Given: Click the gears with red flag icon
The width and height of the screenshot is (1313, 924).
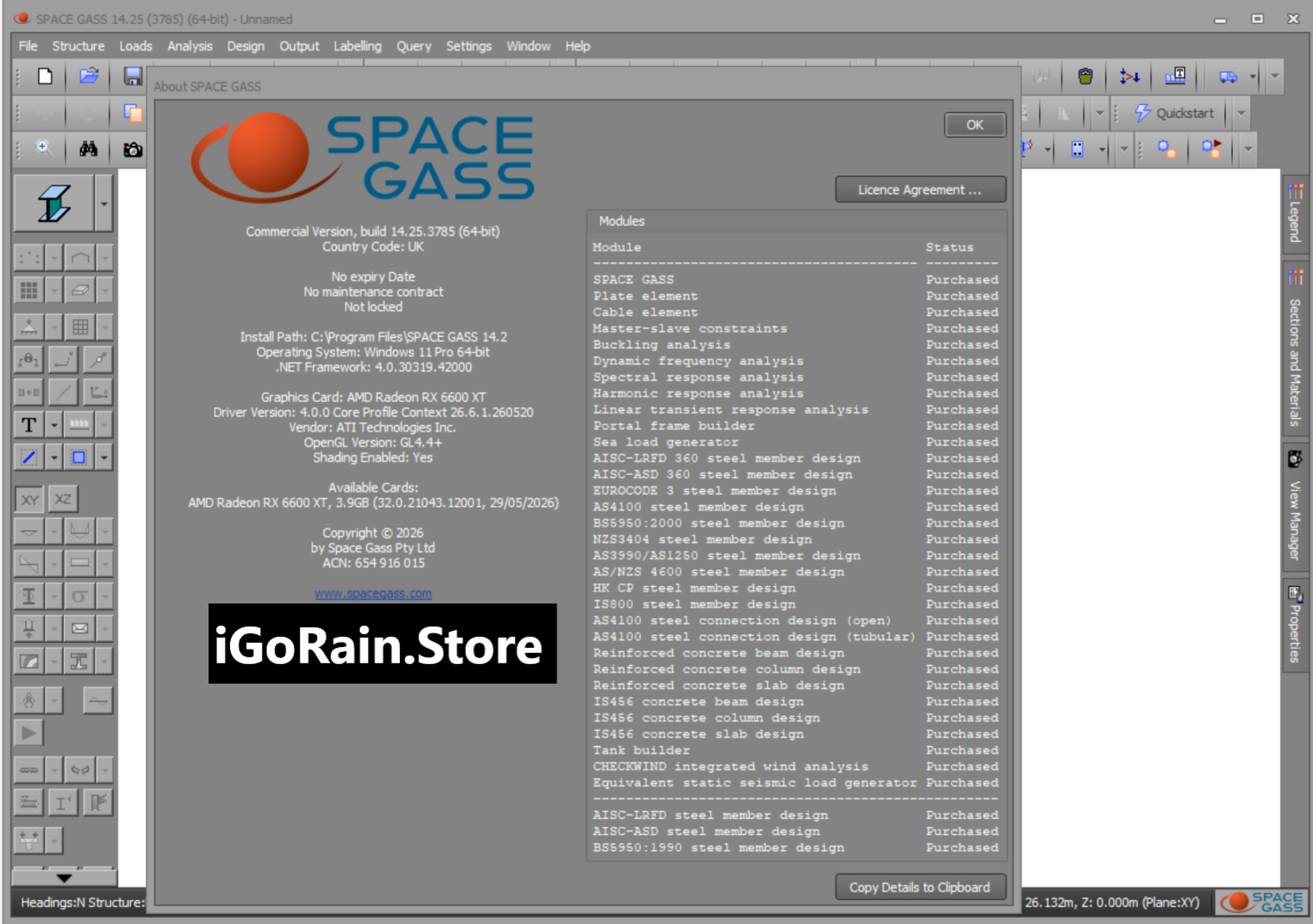Looking at the screenshot, I should tap(1211, 150).
